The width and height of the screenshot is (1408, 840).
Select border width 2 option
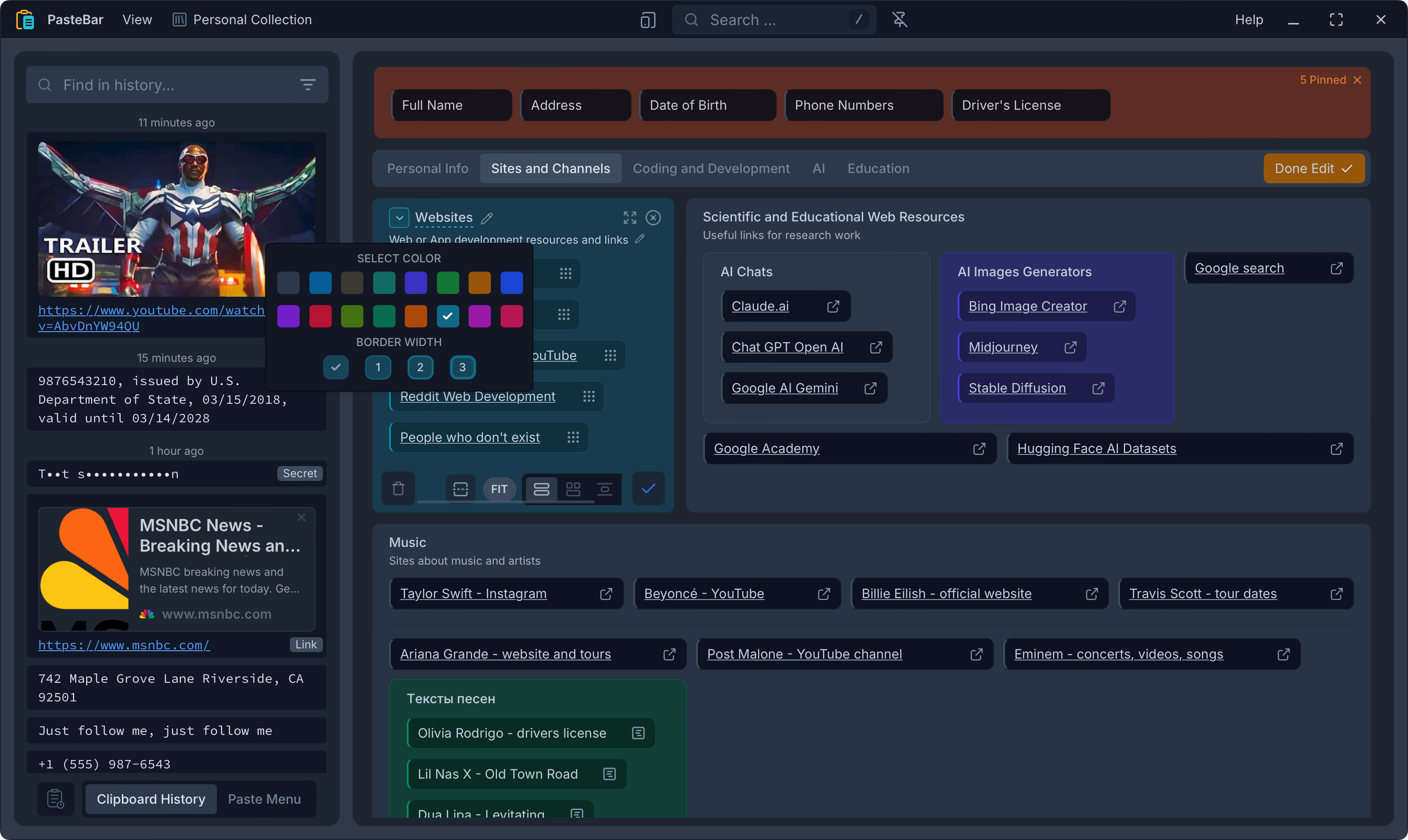[x=420, y=367]
